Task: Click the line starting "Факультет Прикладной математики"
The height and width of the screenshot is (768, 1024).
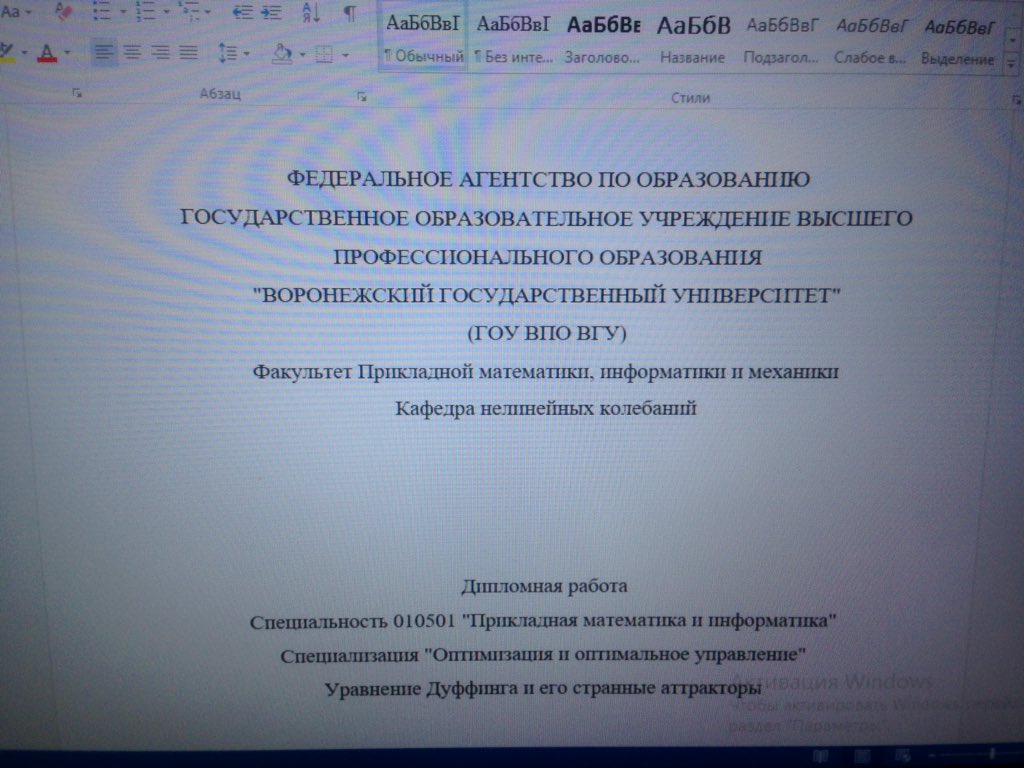Action: point(545,372)
